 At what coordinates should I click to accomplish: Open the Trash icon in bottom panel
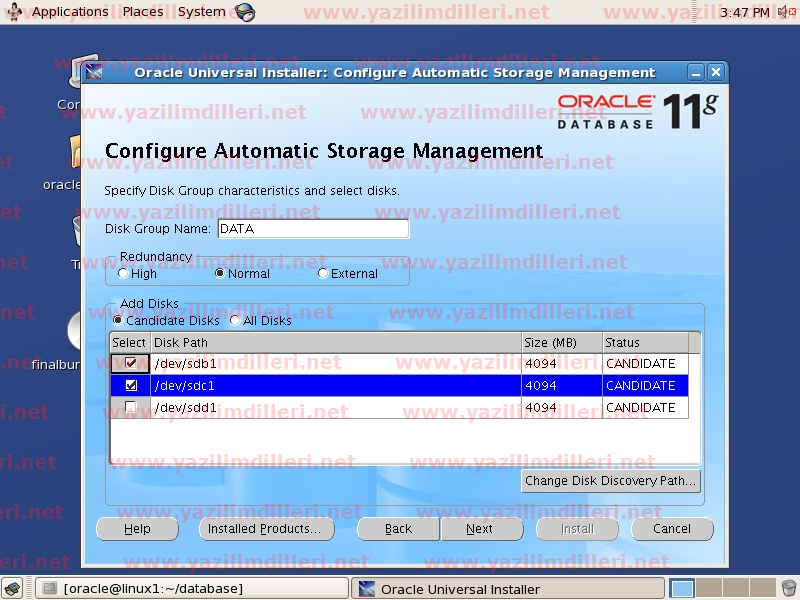[x=789, y=589]
